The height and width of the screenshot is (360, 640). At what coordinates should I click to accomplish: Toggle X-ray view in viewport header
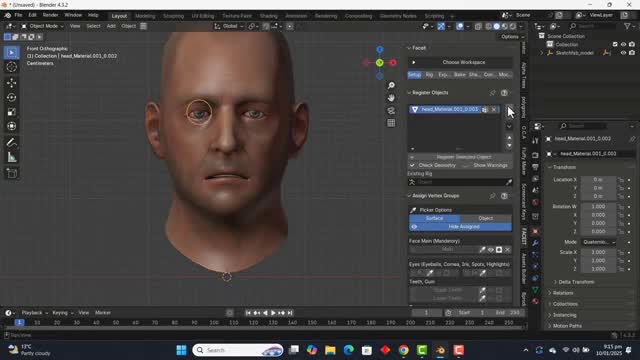(478, 27)
